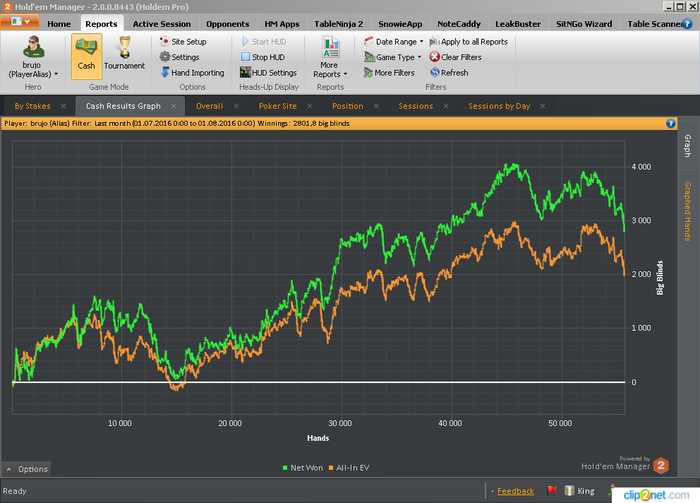The height and width of the screenshot is (503, 700).
Task: Apply filters to all reports
Action: tap(473, 42)
